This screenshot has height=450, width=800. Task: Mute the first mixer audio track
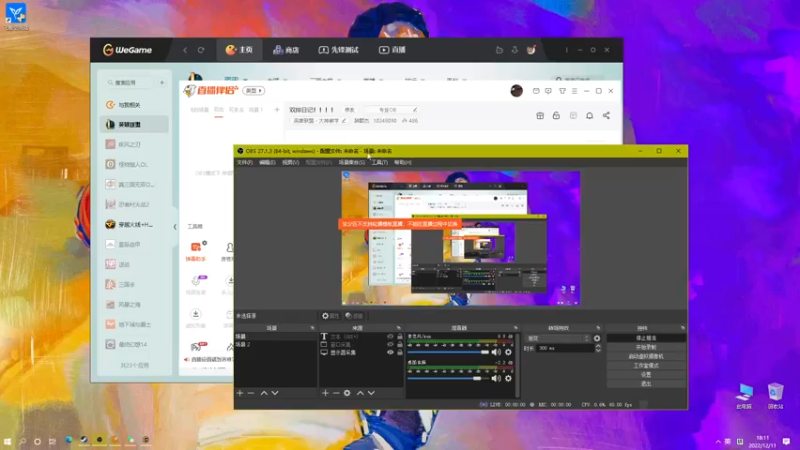tap(496, 352)
